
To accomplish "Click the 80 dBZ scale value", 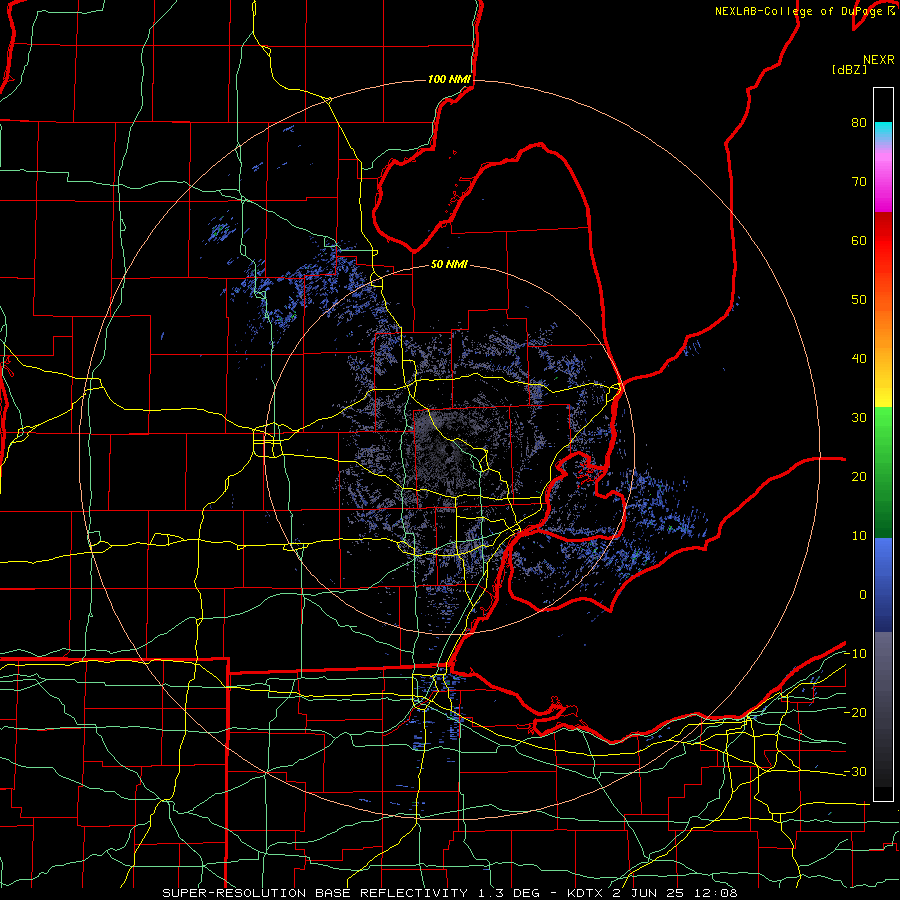I will [x=859, y=123].
